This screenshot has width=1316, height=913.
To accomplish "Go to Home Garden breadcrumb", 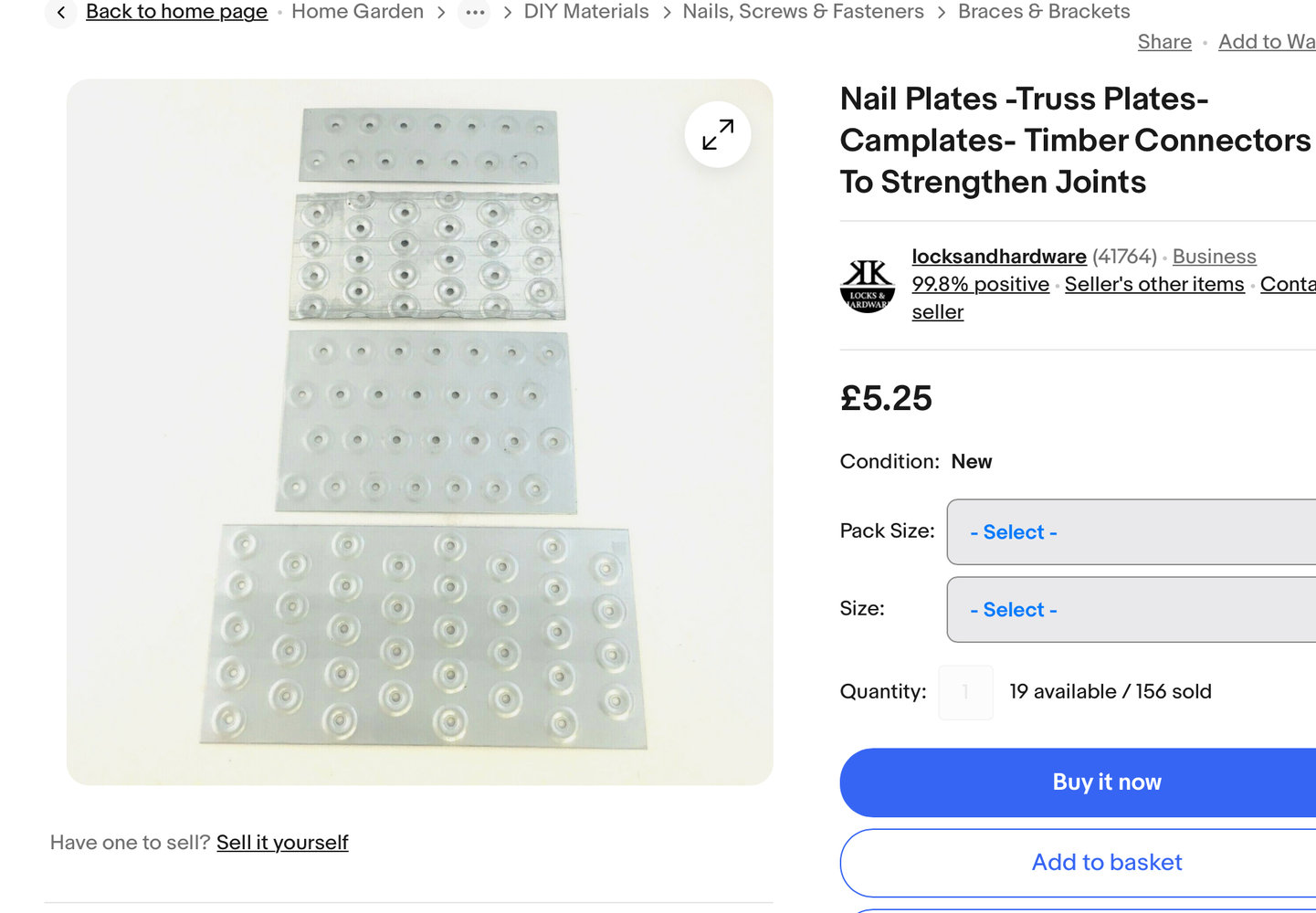I will click(357, 12).
